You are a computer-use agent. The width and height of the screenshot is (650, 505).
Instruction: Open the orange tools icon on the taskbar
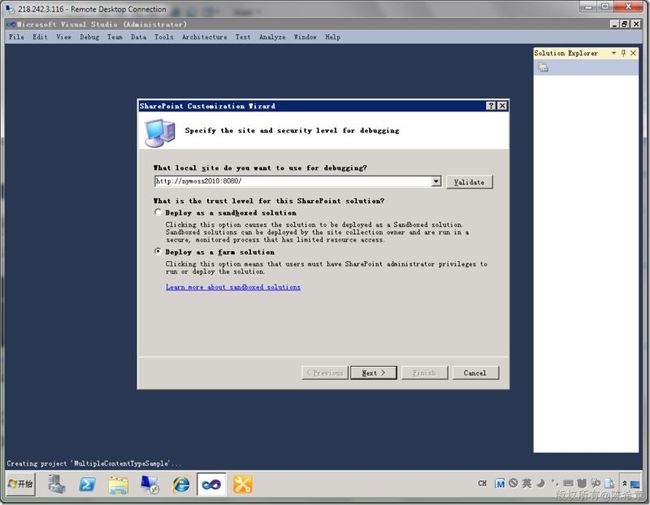tap(243, 484)
